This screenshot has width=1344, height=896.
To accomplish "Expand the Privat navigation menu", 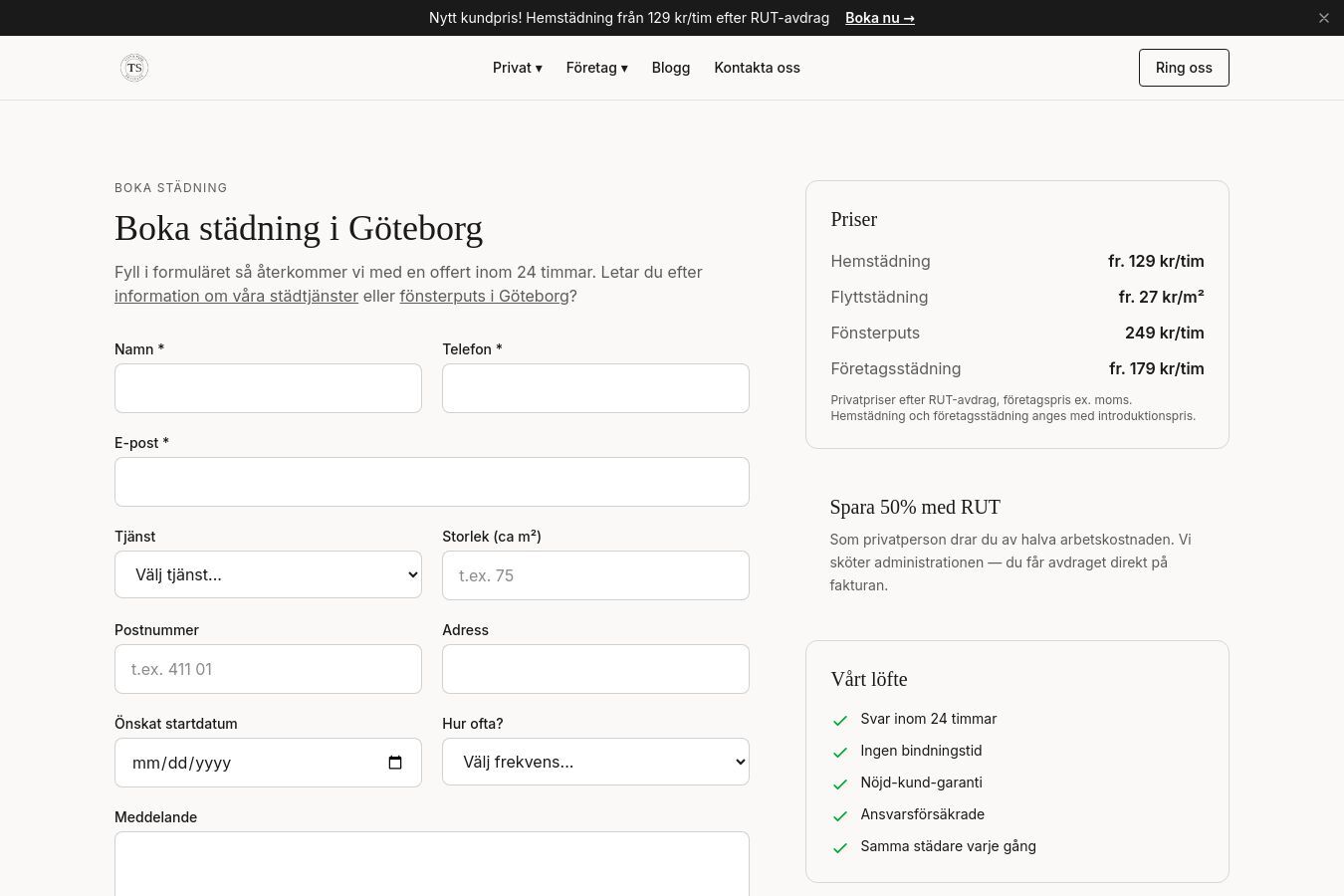I will click(x=518, y=68).
